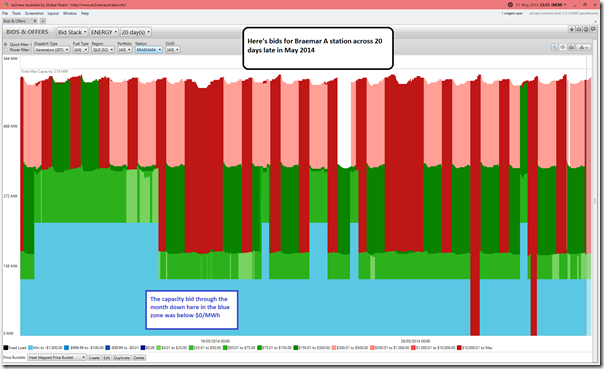This screenshot has height=369, width=604.
Task: Click the star favourite icon
Action: tap(572, 29)
